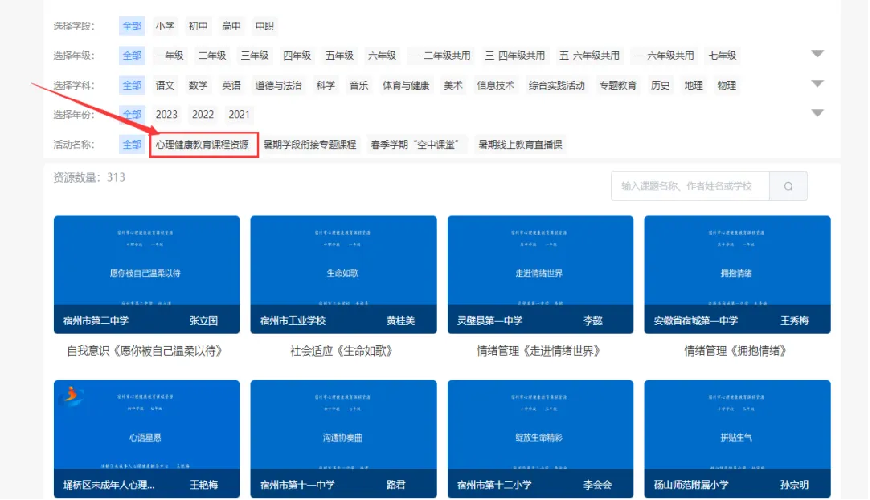Click the 资源数量: 313 count text
870x500 pixels.
[89, 178]
